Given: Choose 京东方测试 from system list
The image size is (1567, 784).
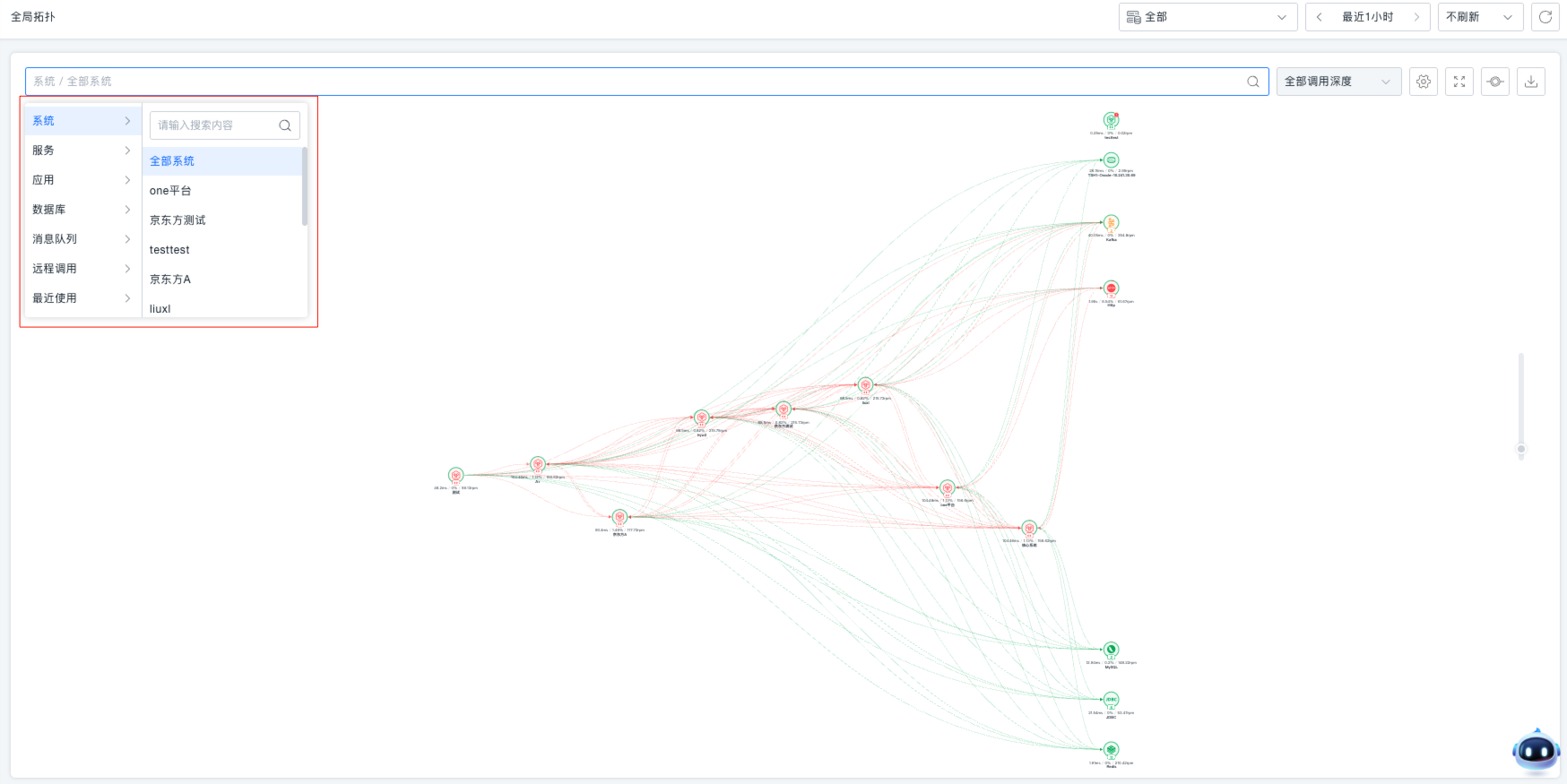Looking at the screenshot, I should point(177,220).
